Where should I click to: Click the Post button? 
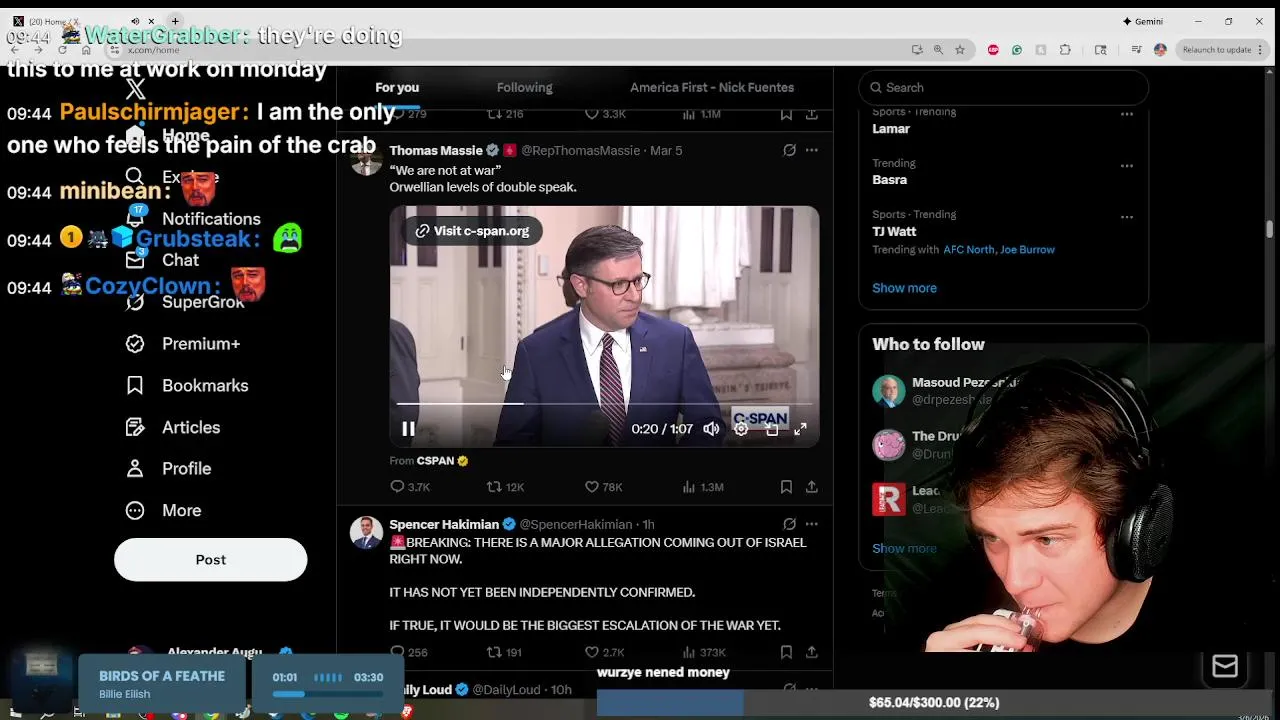[210, 559]
